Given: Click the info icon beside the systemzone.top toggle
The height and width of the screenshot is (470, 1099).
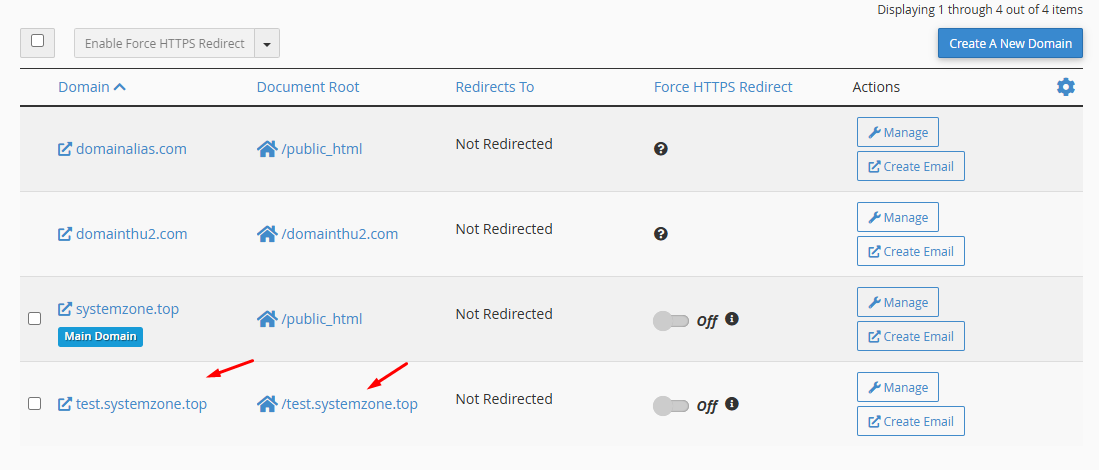Looking at the screenshot, I should pyautogui.click(x=732, y=319).
